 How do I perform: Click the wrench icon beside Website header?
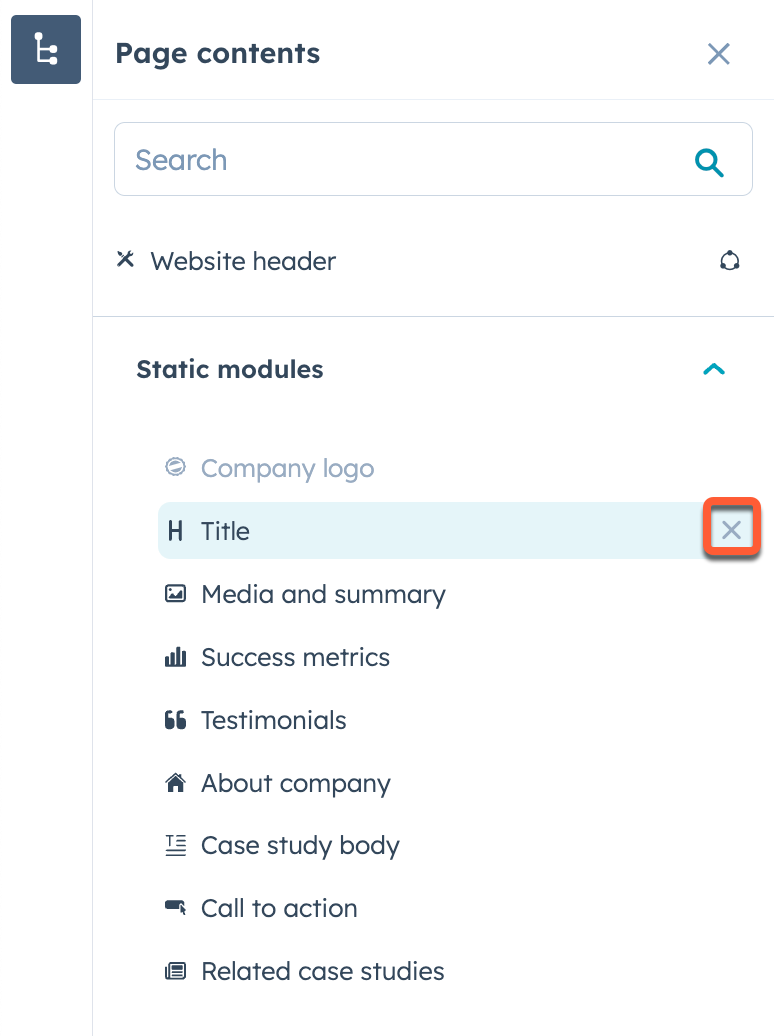tap(124, 260)
